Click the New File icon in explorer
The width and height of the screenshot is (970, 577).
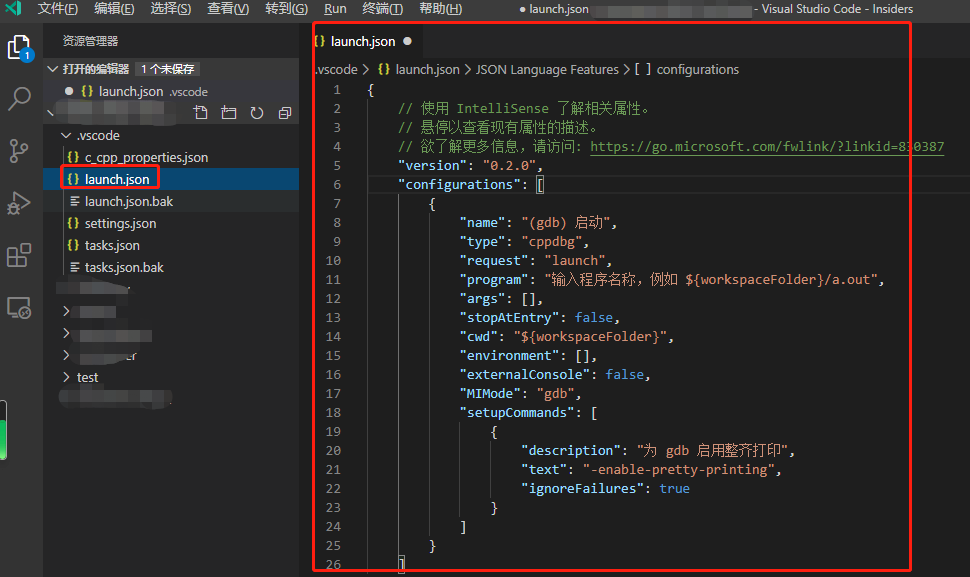click(200, 113)
